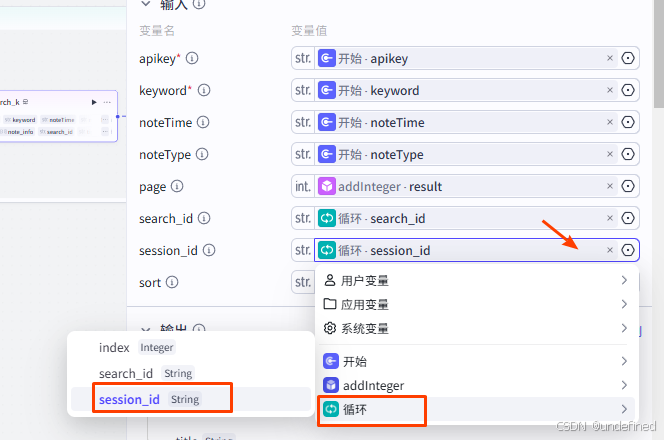Click the info icon next to noteTime
Image resolution: width=664 pixels, height=440 pixels.
click(x=203, y=122)
